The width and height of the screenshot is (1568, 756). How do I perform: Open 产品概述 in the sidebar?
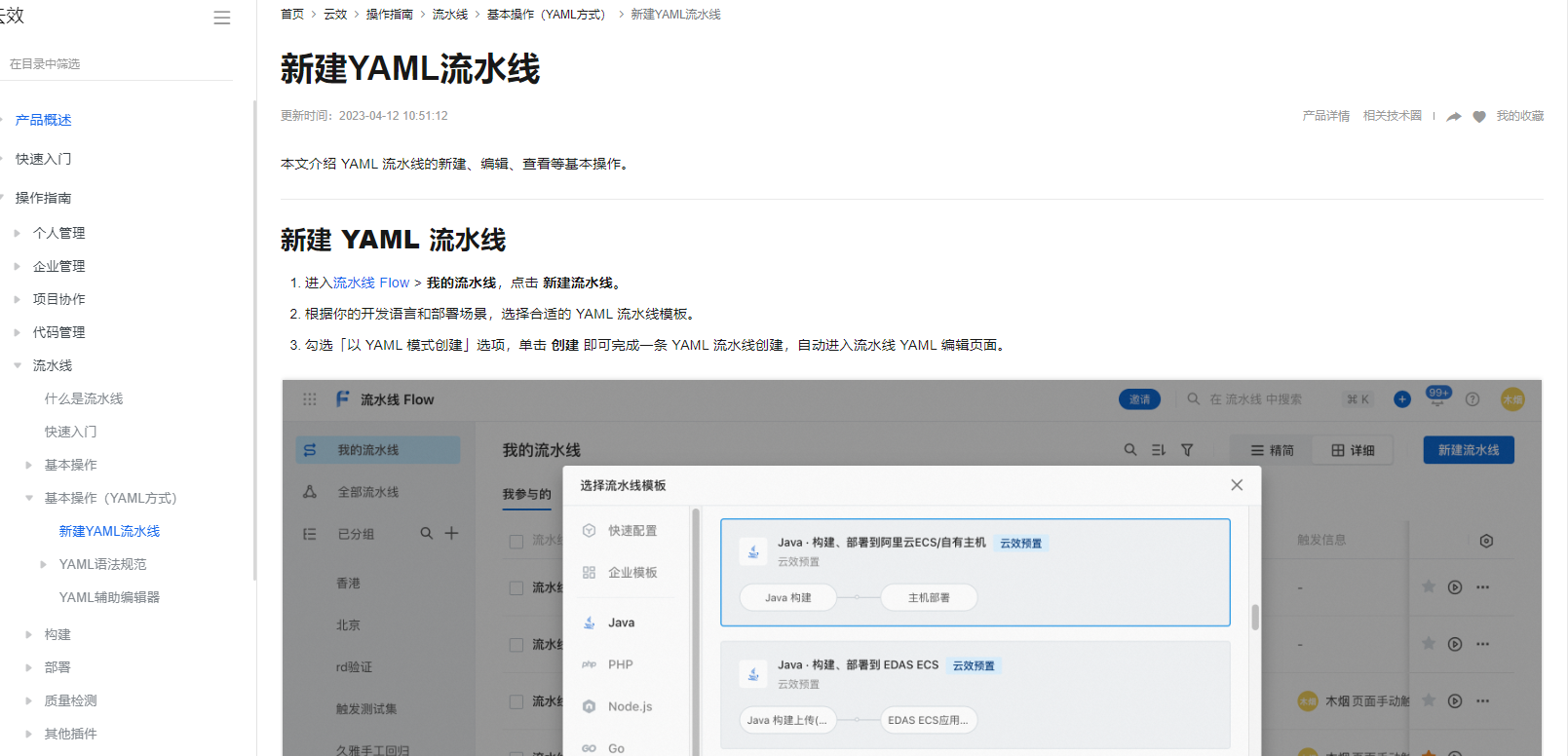pyautogui.click(x=43, y=120)
